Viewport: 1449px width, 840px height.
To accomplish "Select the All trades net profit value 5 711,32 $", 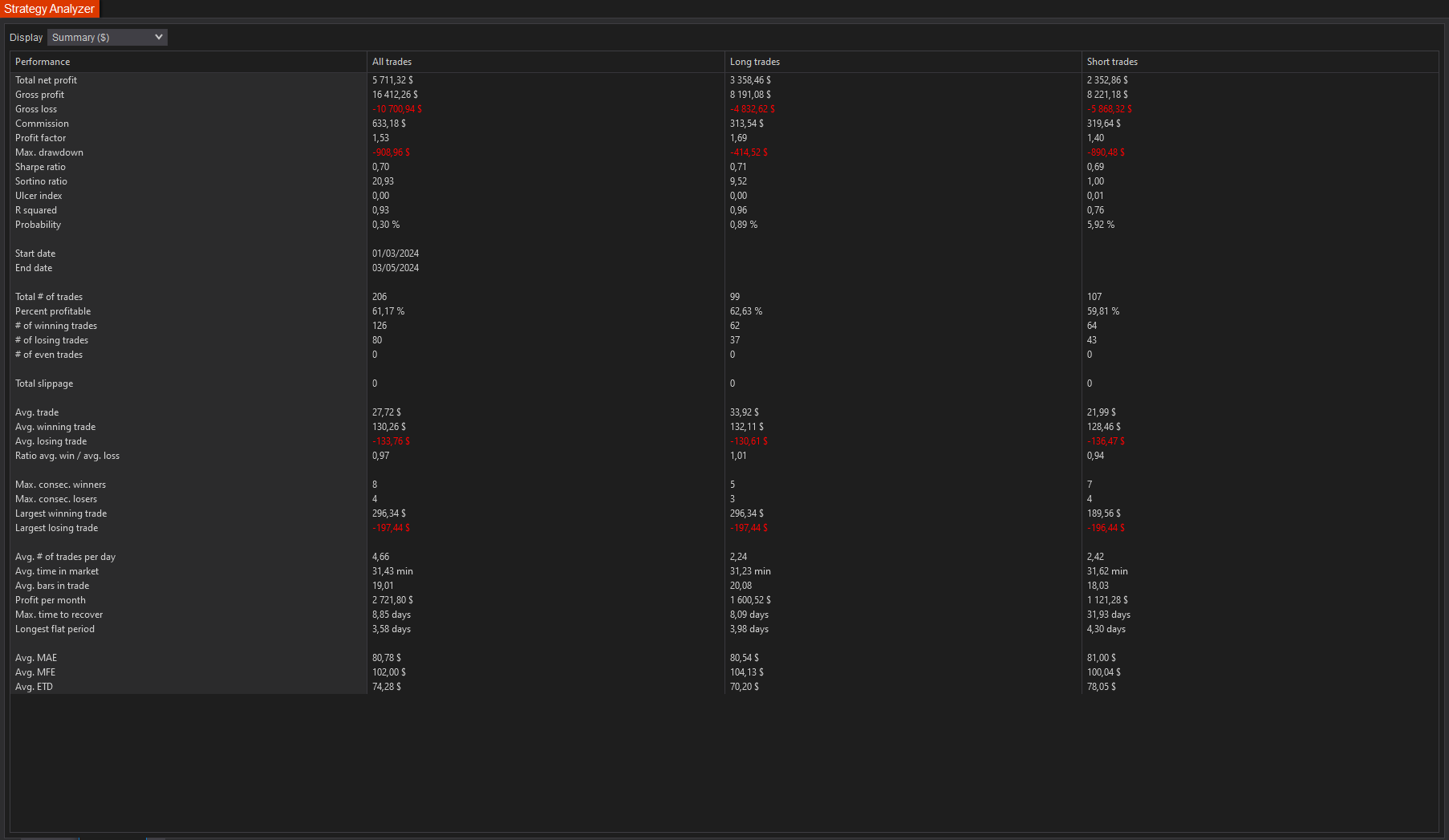I will pos(392,80).
